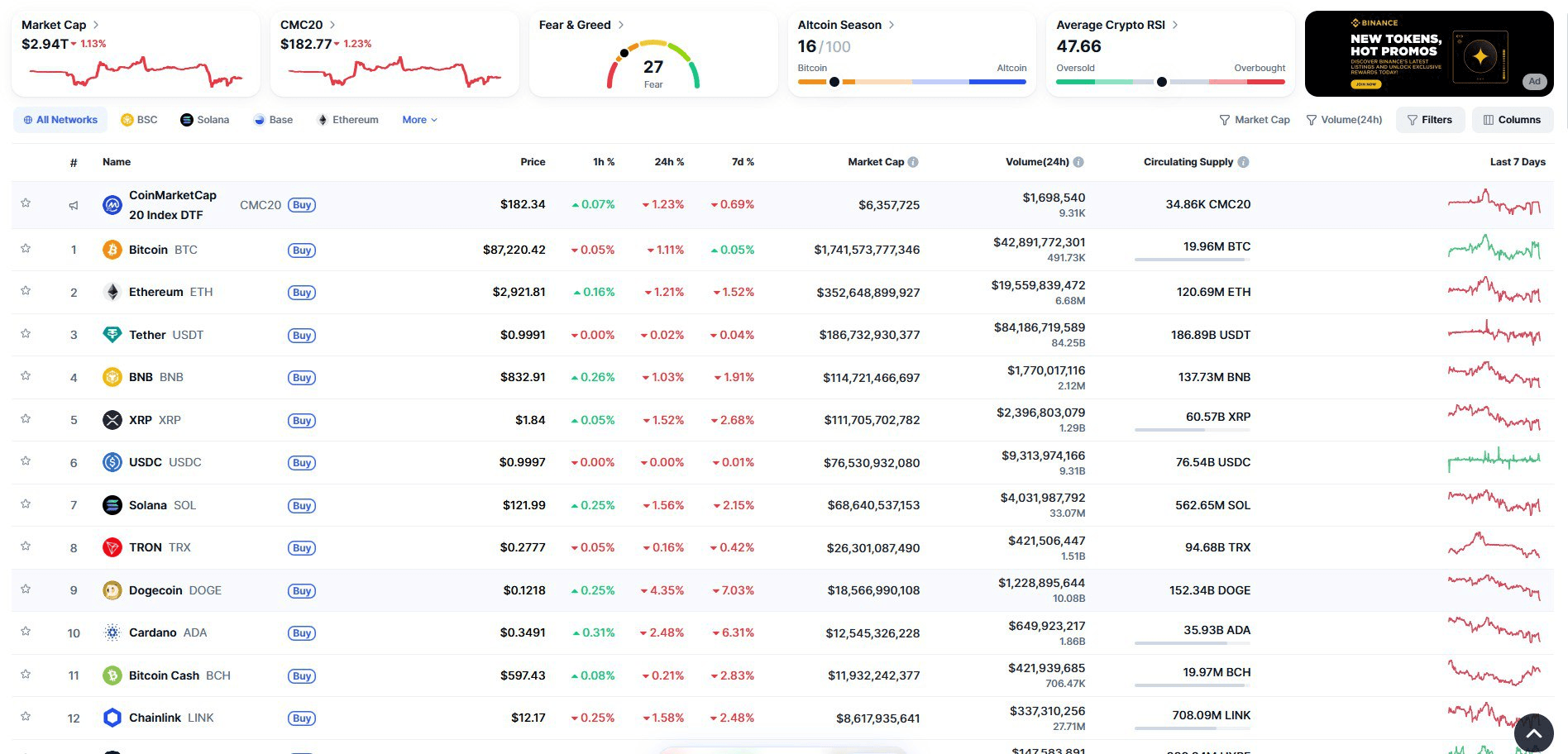
Task: Click the Bitcoin orange coin icon
Action: tap(112, 250)
